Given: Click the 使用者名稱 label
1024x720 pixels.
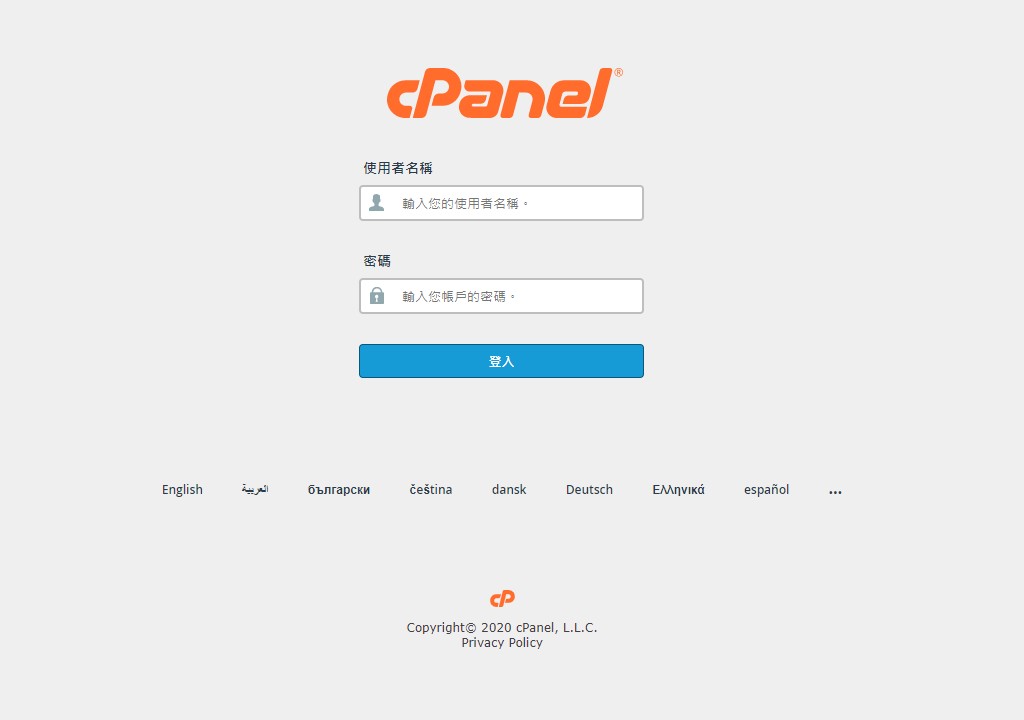Looking at the screenshot, I should [x=398, y=168].
